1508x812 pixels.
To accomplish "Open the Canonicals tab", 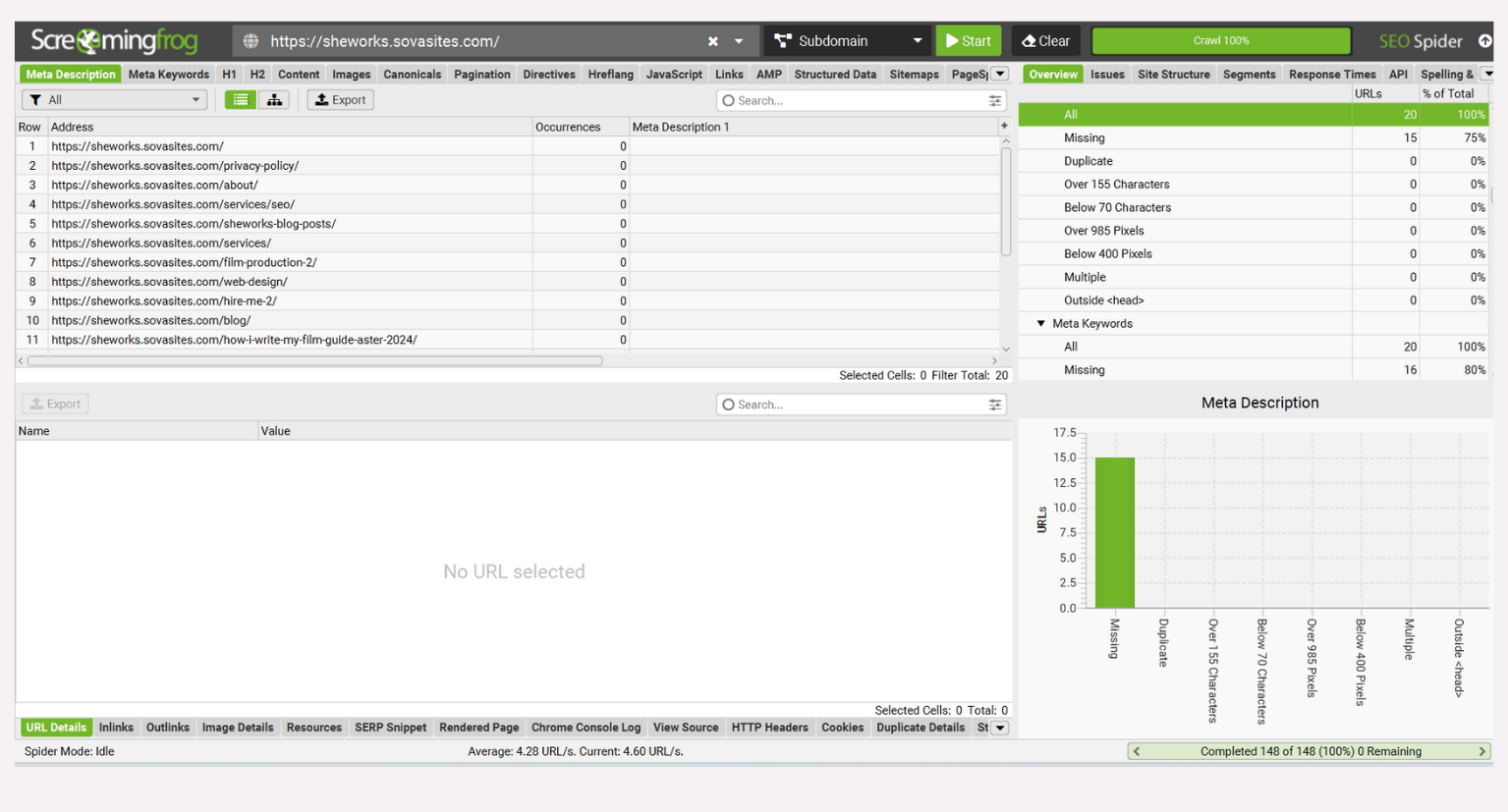I will (x=413, y=75).
